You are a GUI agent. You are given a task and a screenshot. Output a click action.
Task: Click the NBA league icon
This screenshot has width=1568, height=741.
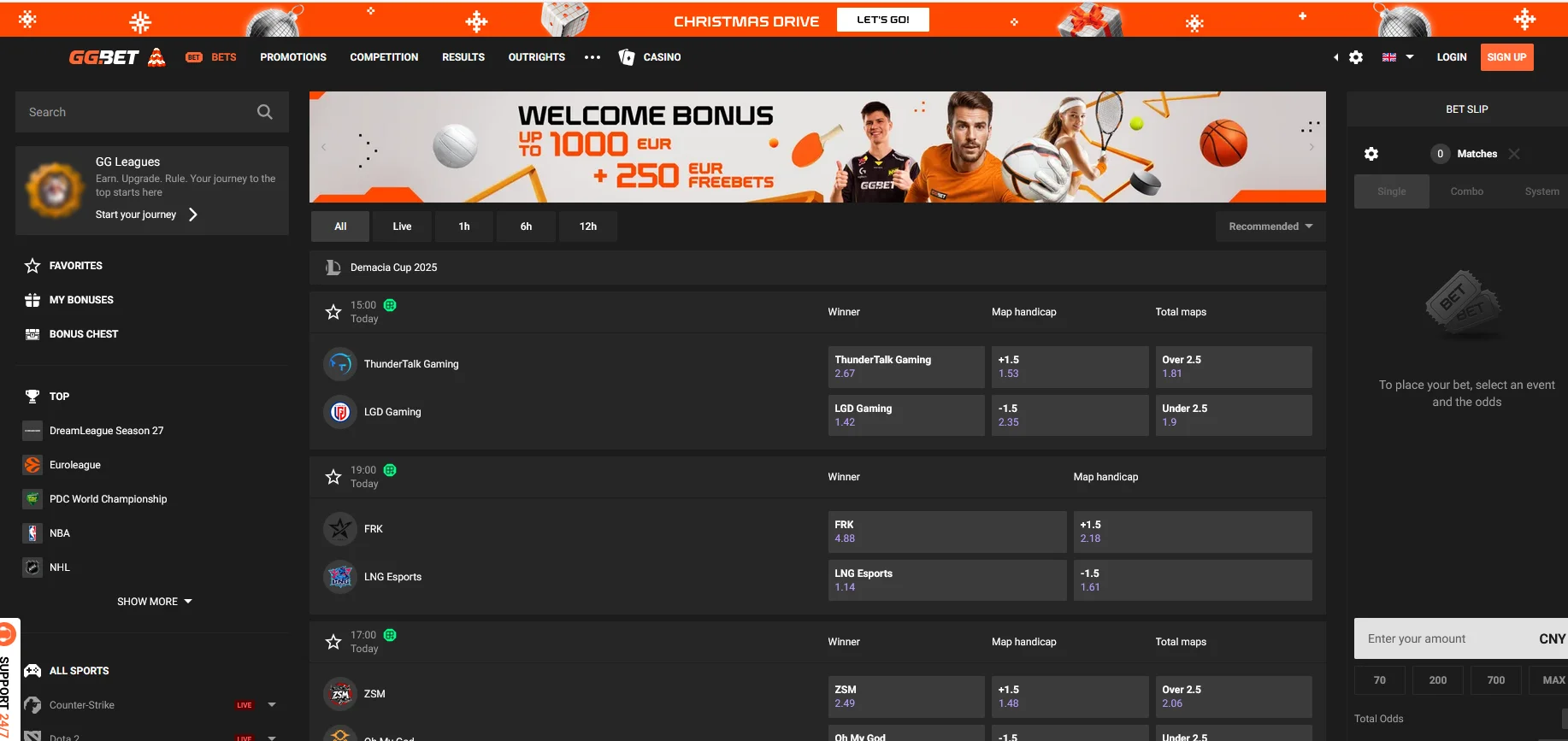pyautogui.click(x=32, y=533)
